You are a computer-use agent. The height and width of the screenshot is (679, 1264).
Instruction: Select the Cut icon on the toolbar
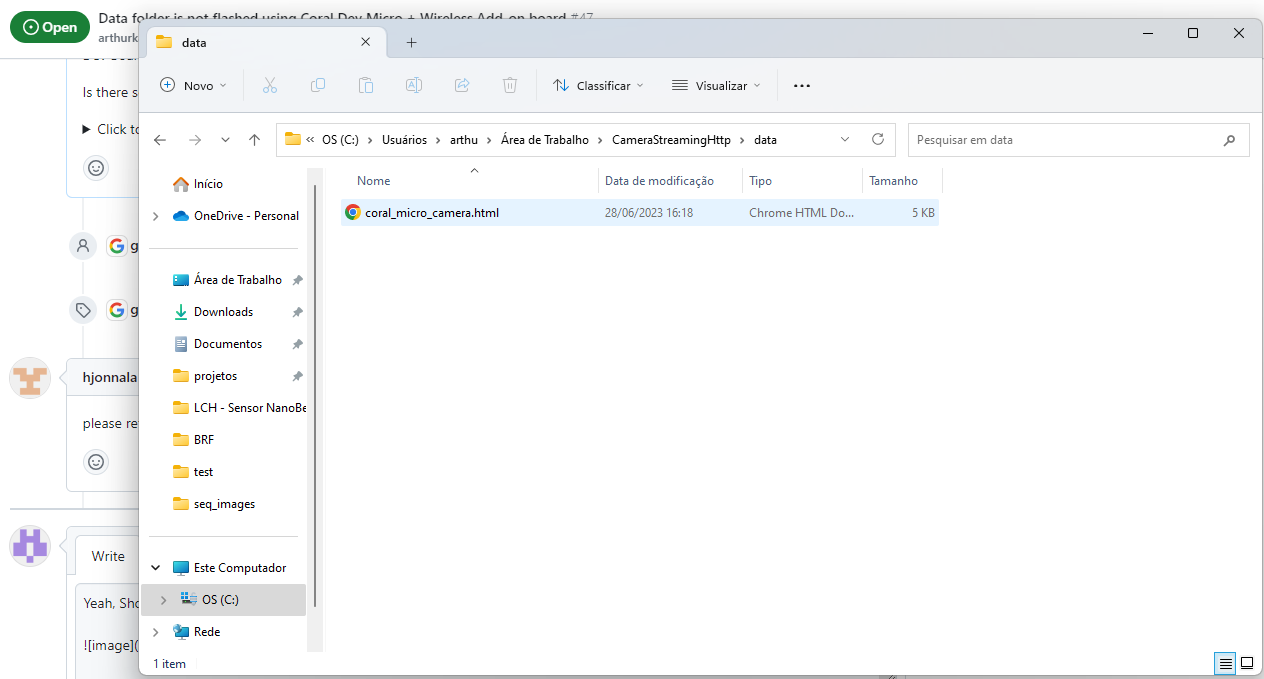(x=270, y=85)
